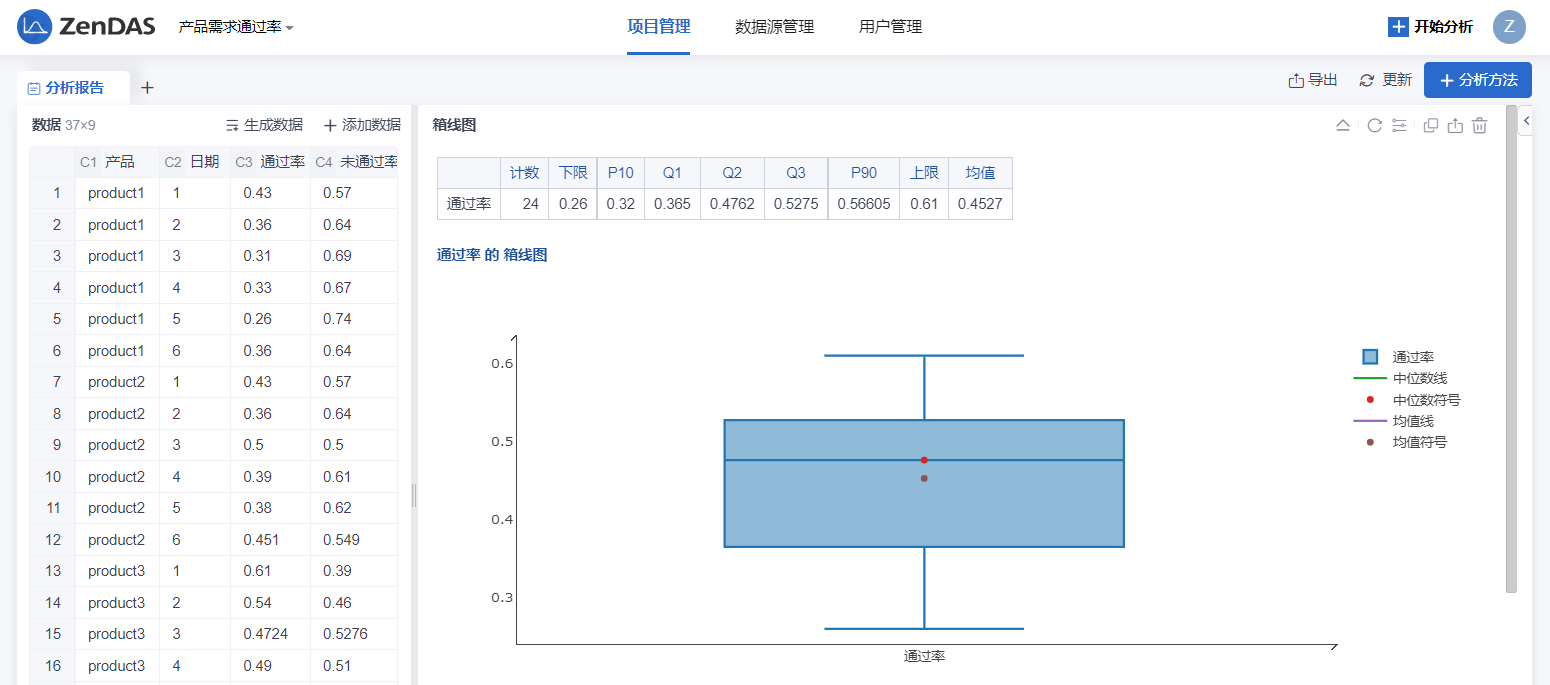Select column header C3 通过率

[270, 161]
